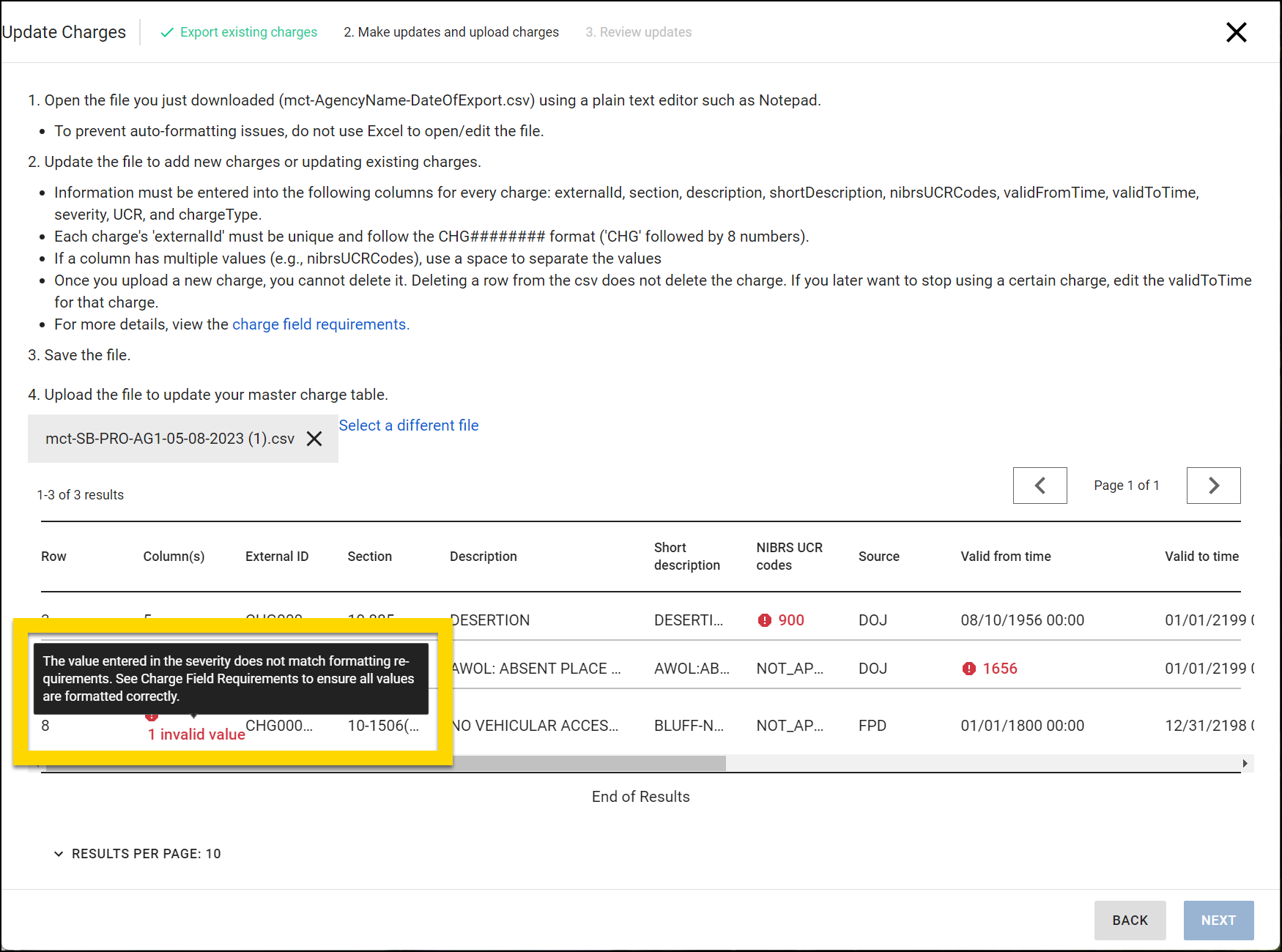Click 'Select a different file'

(409, 425)
